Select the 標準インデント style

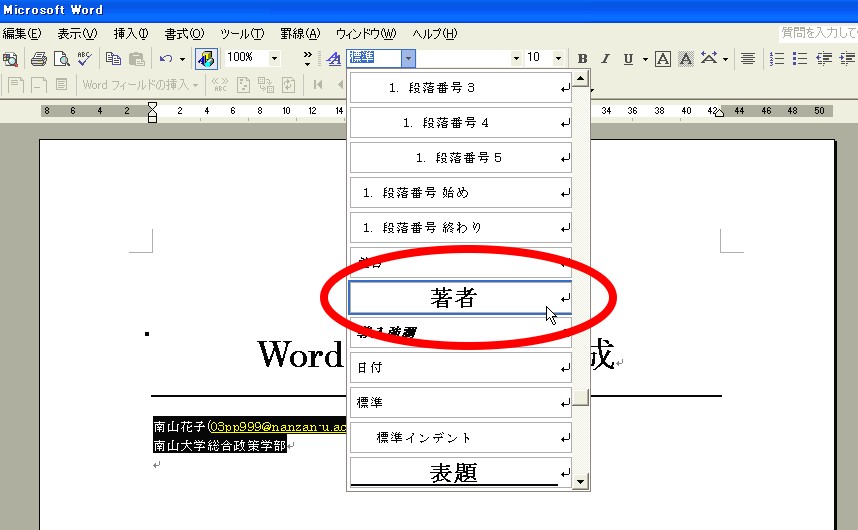tap(461, 438)
